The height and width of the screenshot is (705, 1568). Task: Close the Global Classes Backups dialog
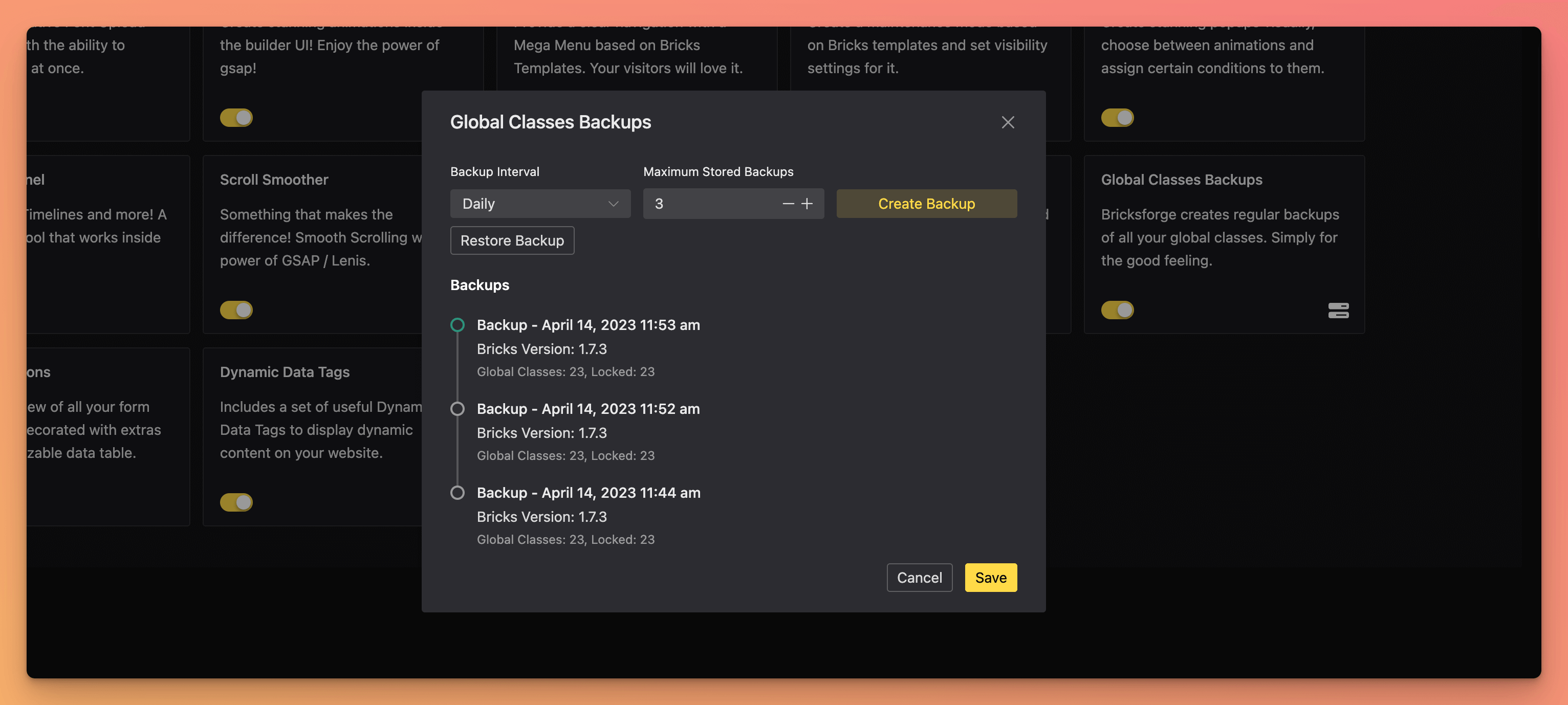point(1008,122)
